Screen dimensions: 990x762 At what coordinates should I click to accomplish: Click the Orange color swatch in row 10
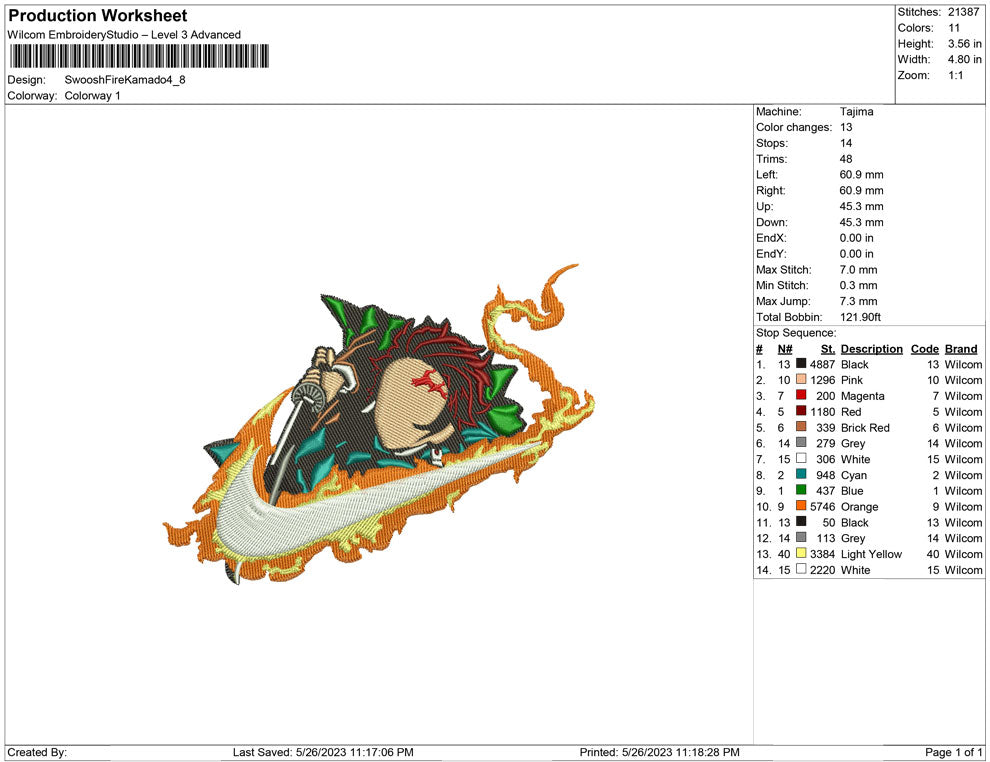tap(801, 506)
